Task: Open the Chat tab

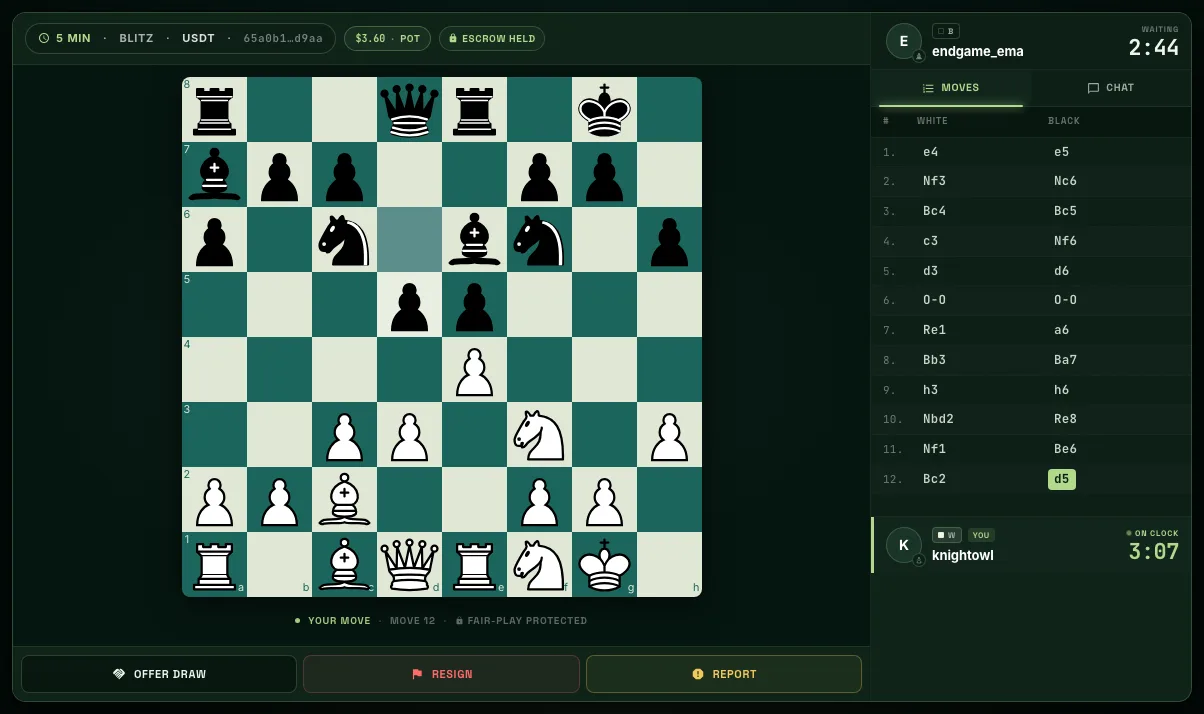Action: pos(1110,88)
